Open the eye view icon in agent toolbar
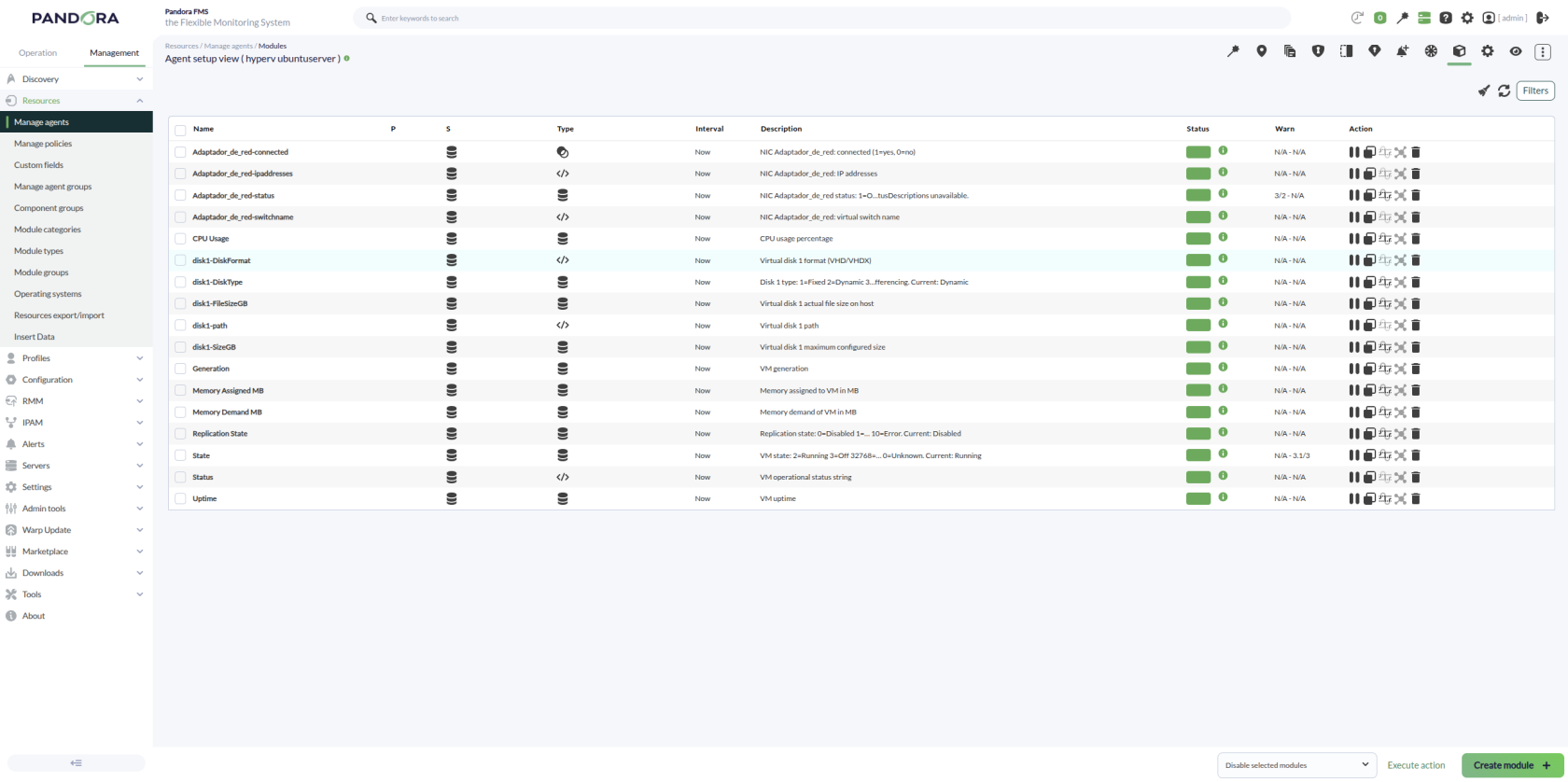The height and width of the screenshot is (782, 1568). 1516,51
